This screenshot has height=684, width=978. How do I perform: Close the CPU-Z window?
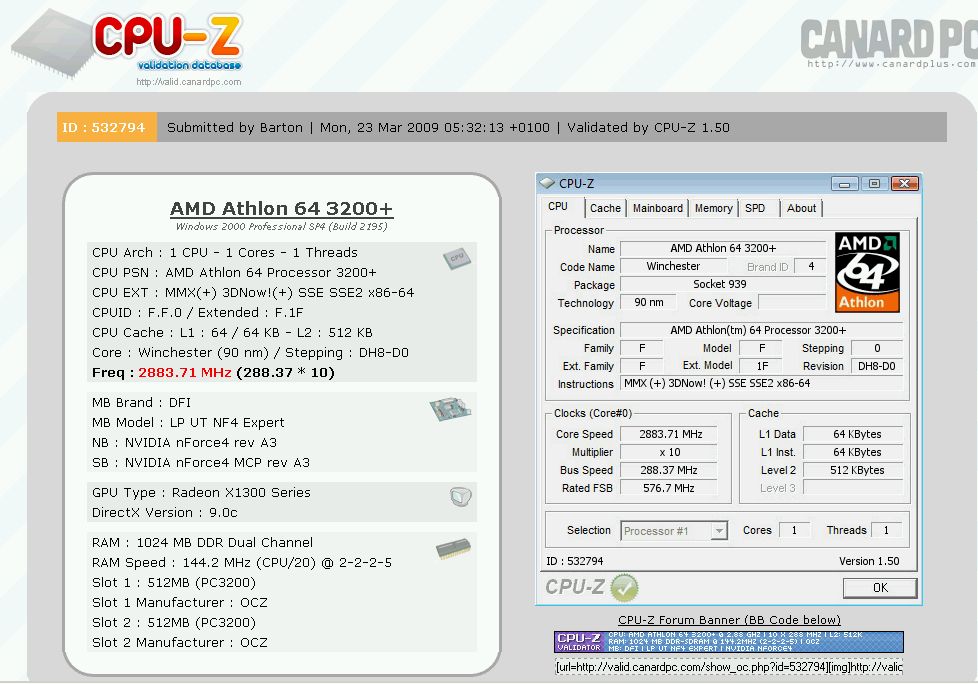pyautogui.click(x=904, y=183)
